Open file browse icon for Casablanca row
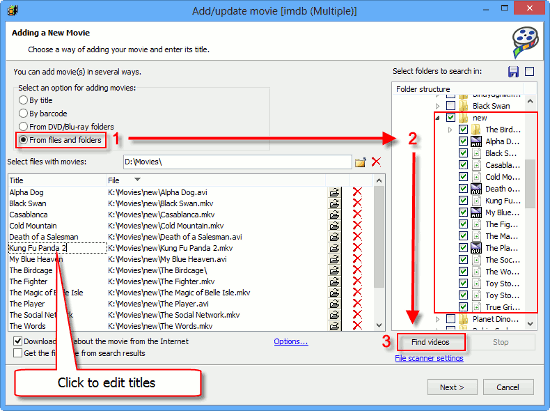 [335, 215]
